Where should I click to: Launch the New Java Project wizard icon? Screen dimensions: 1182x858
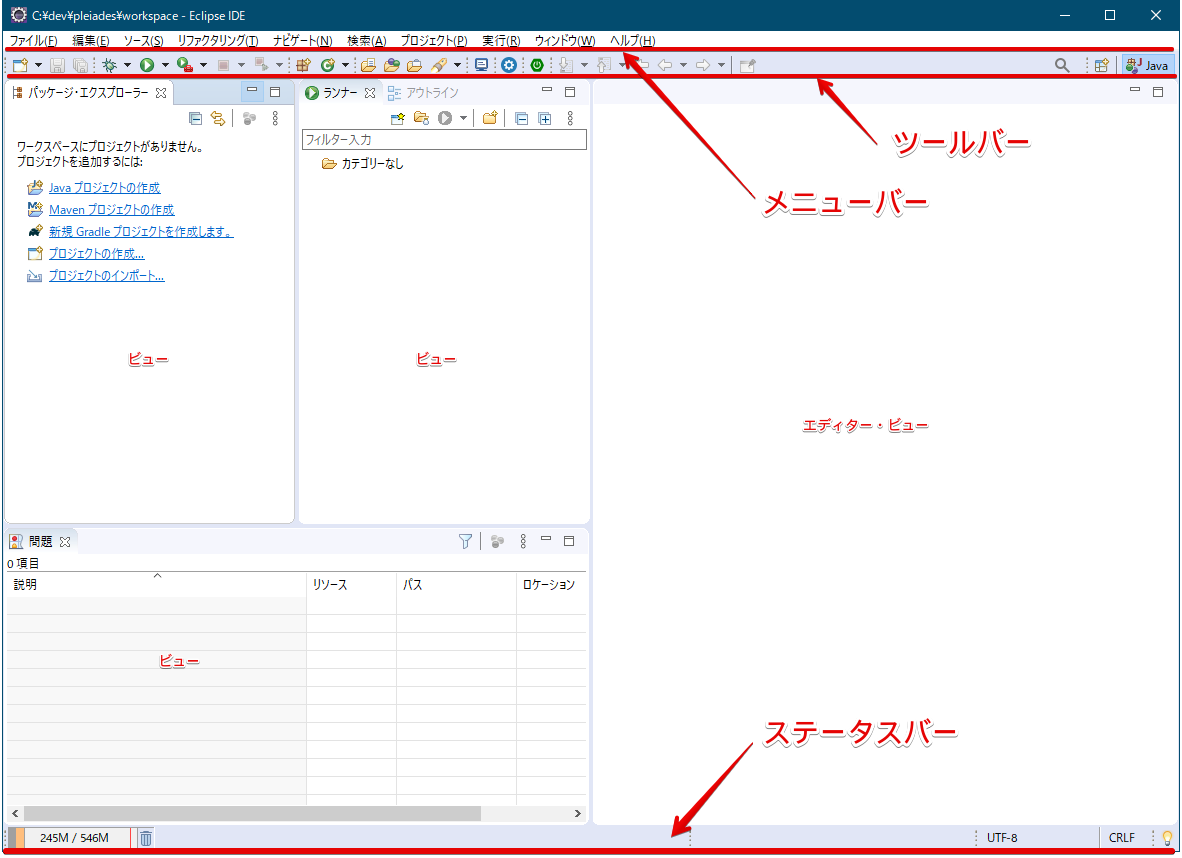[x=303, y=64]
